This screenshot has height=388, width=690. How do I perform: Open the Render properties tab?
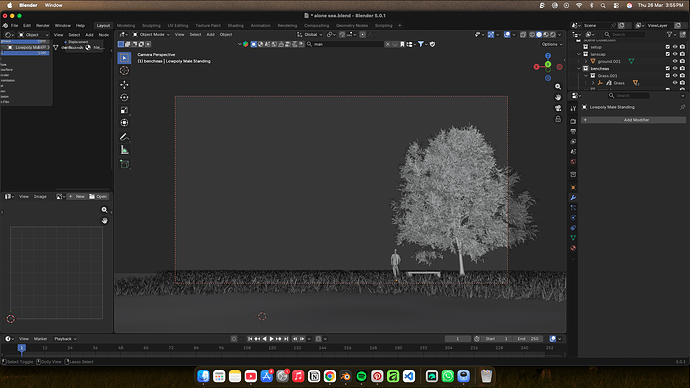pyautogui.click(x=573, y=121)
